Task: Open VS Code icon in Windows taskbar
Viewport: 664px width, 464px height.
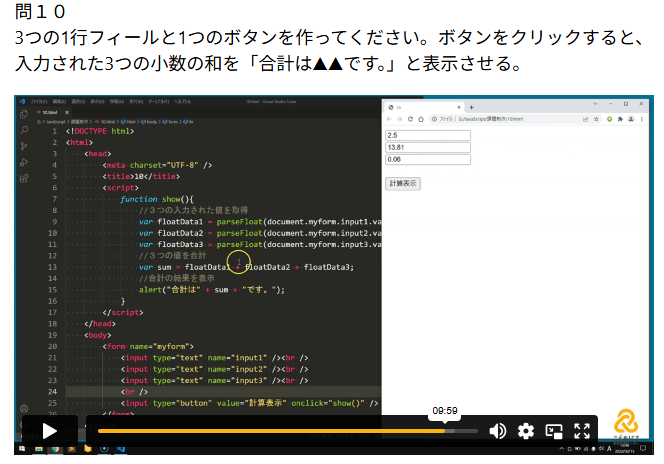Action: (x=121, y=449)
